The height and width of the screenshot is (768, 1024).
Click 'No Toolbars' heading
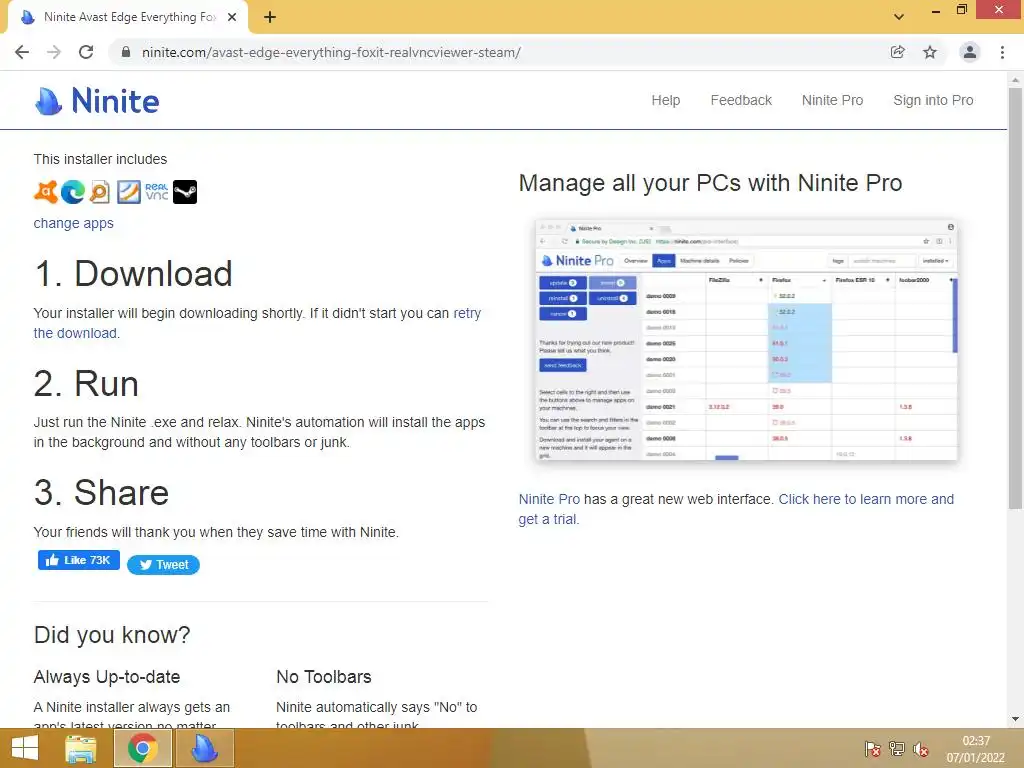[324, 677]
